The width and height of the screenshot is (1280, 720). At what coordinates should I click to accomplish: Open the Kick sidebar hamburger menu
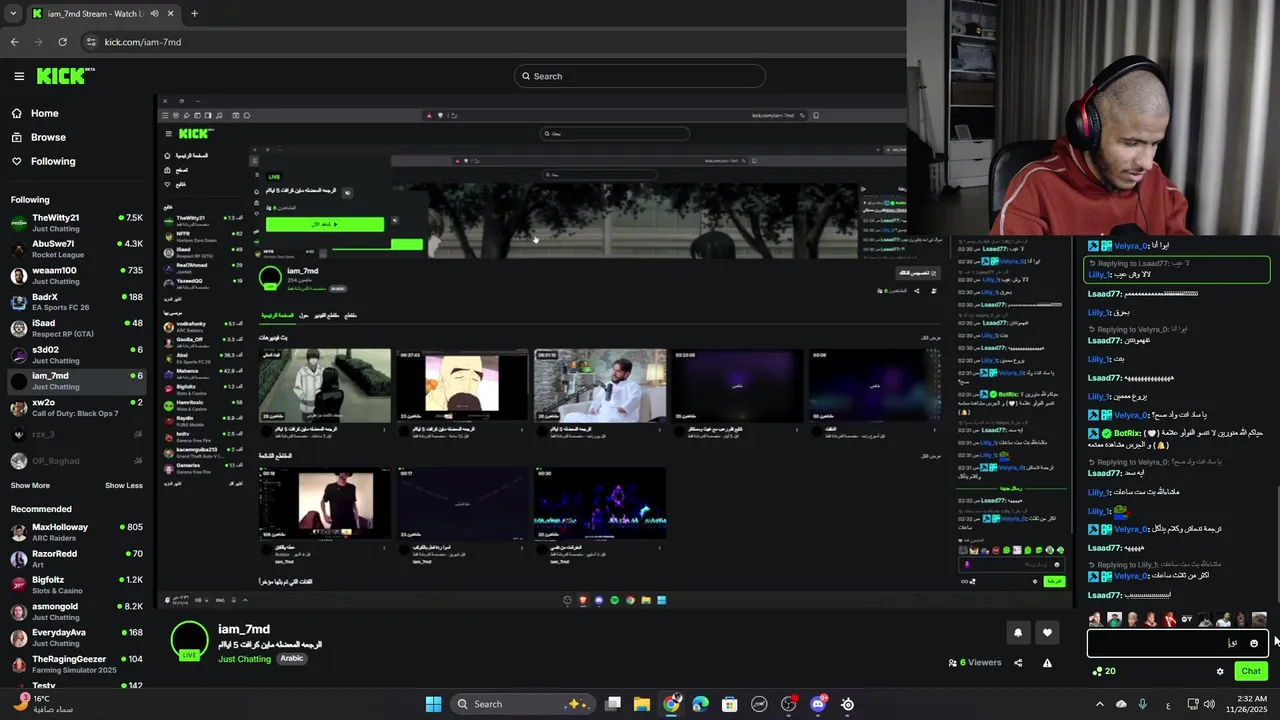coord(19,76)
